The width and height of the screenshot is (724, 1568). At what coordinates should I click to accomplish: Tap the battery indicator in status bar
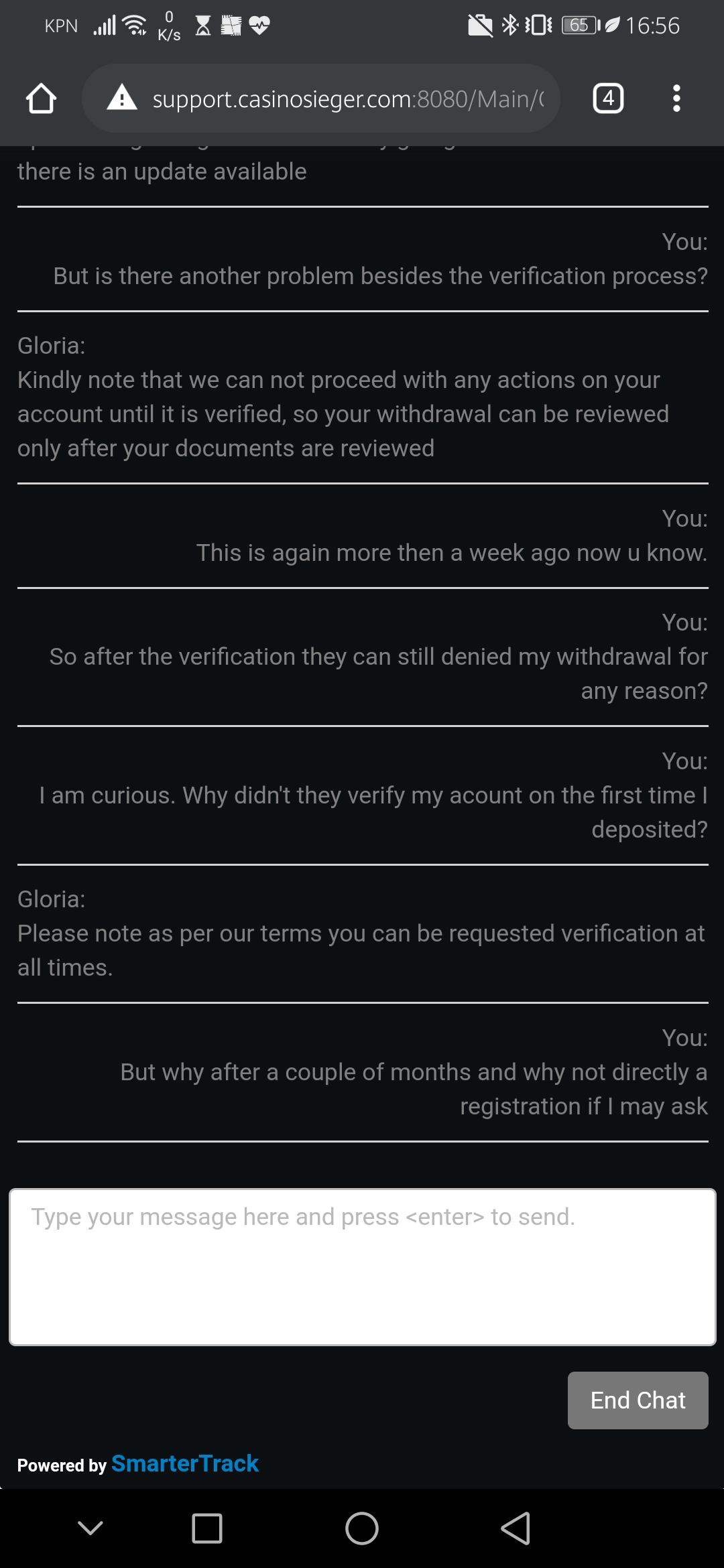[580, 25]
